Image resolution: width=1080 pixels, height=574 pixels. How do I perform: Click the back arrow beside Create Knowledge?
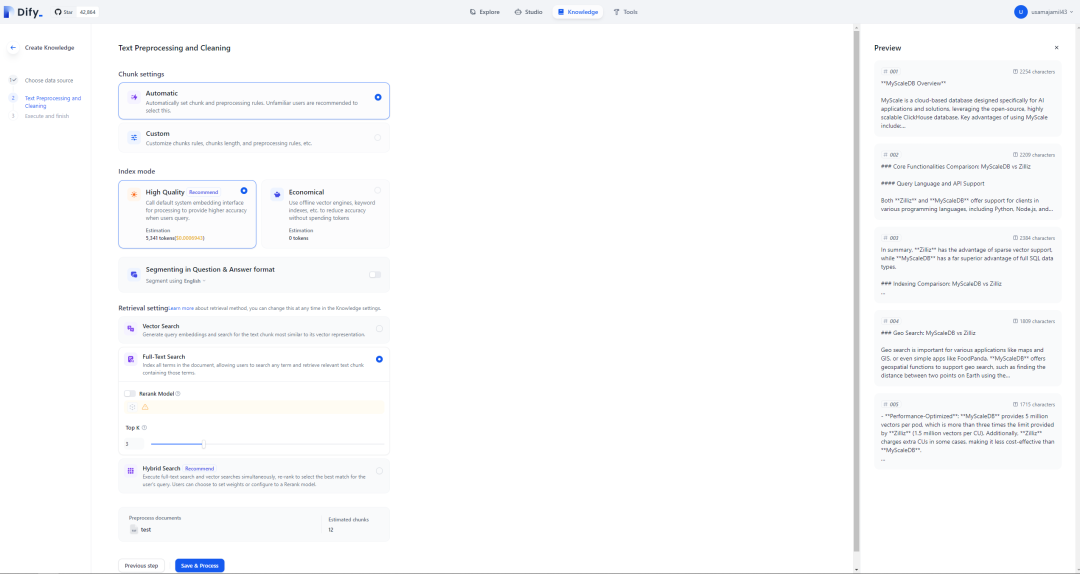[13, 47]
